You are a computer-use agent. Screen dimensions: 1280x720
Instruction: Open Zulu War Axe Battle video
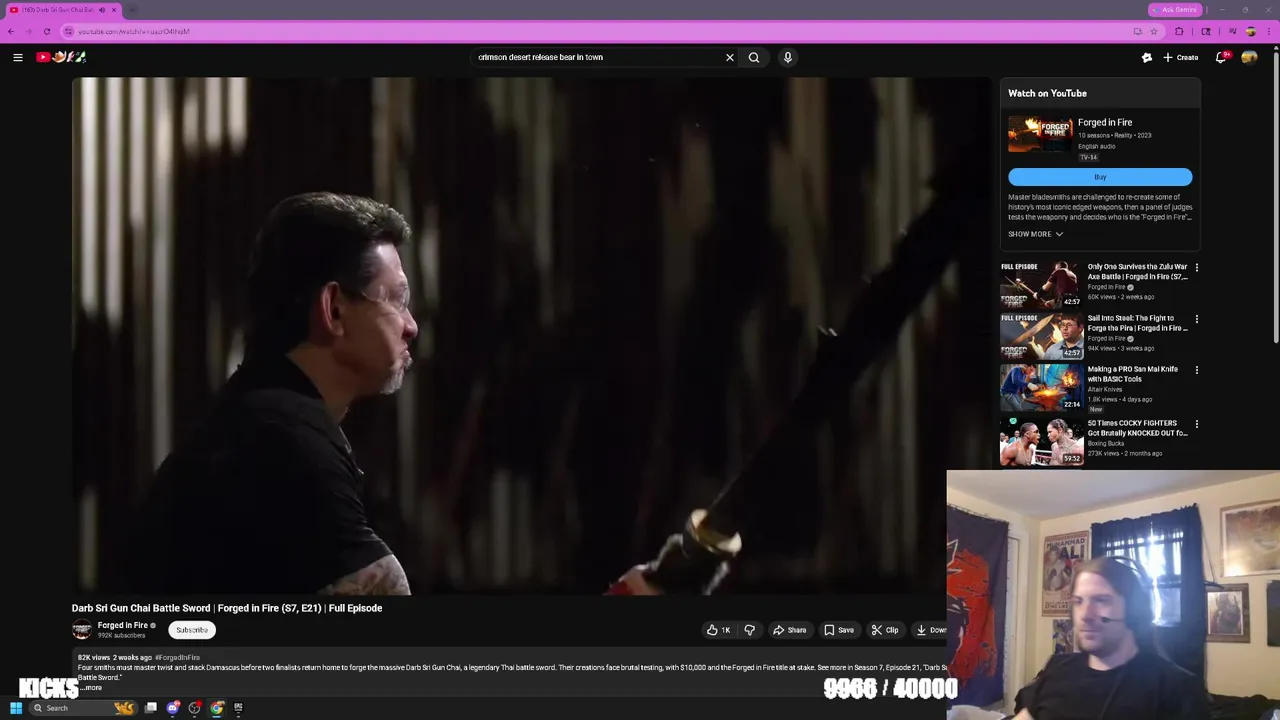pos(1041,285)
